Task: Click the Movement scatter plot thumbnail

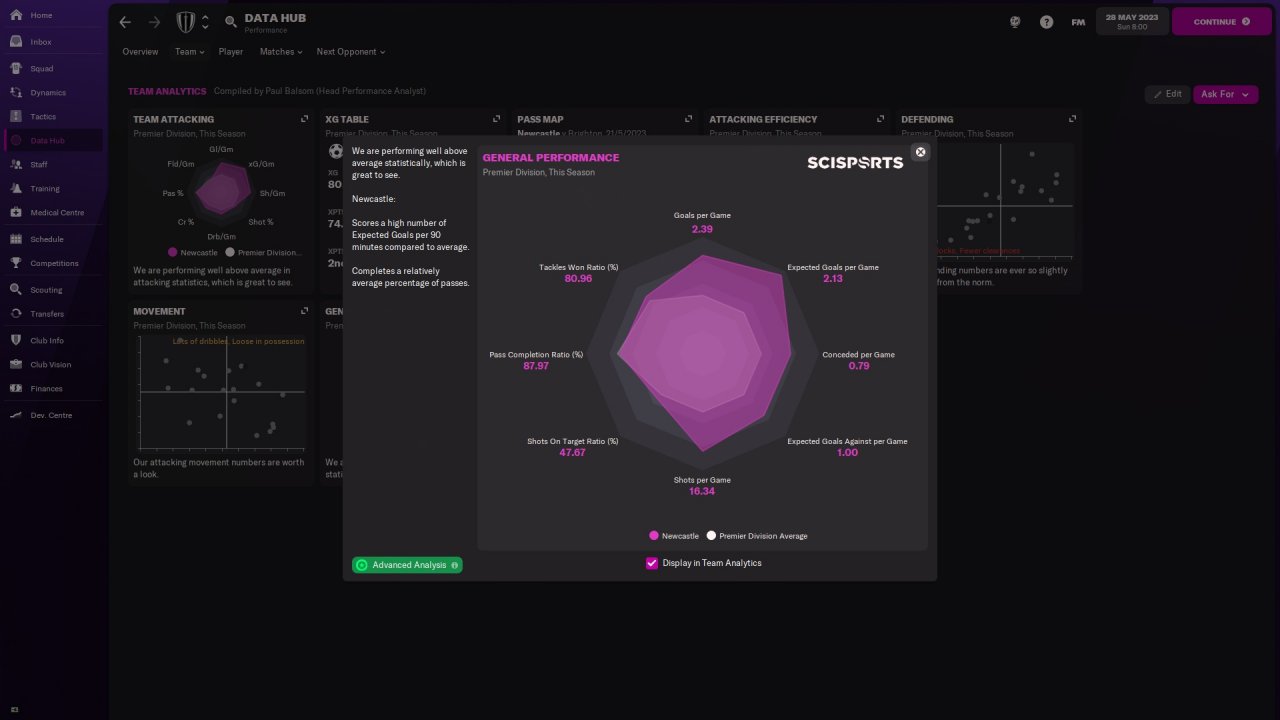Action: [x=222, y=392]
